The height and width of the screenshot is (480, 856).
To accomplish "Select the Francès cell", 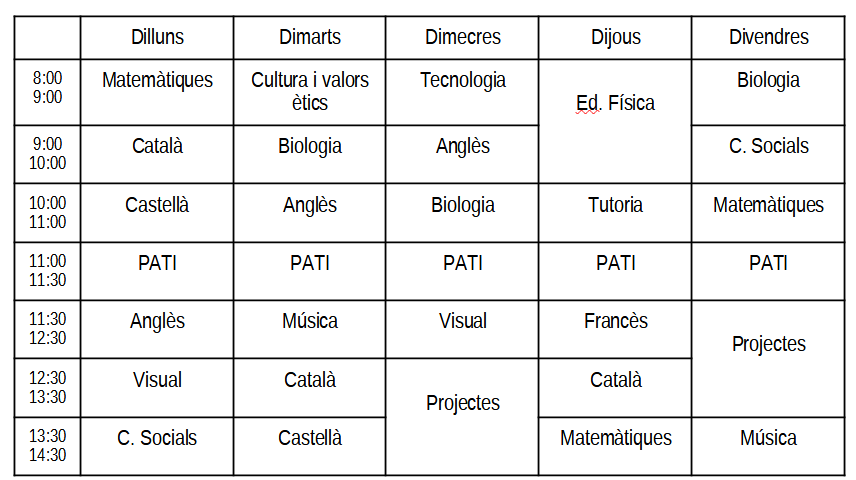I will [615, 322].
